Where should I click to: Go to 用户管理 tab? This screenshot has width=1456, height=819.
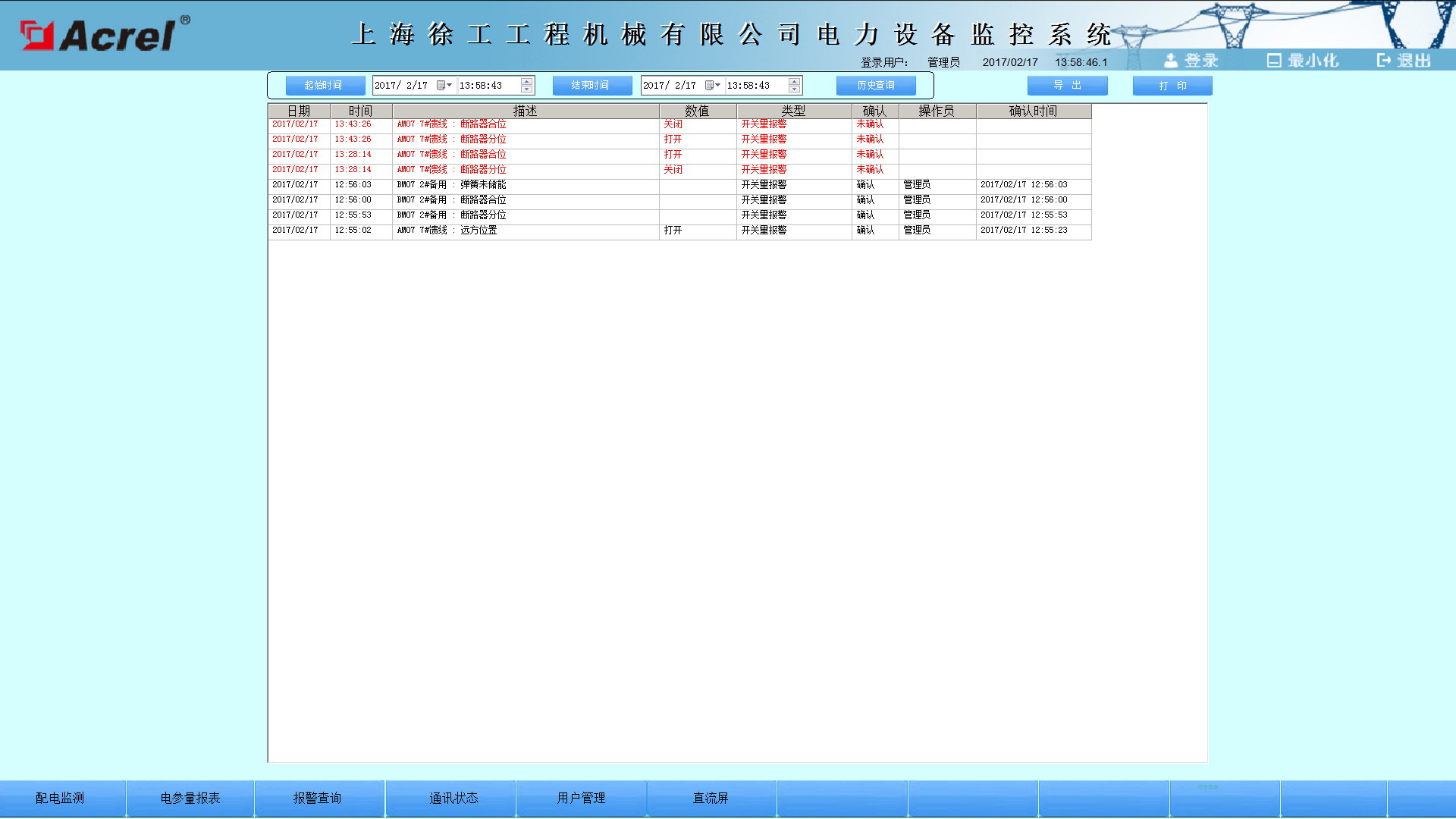point(581,798)
